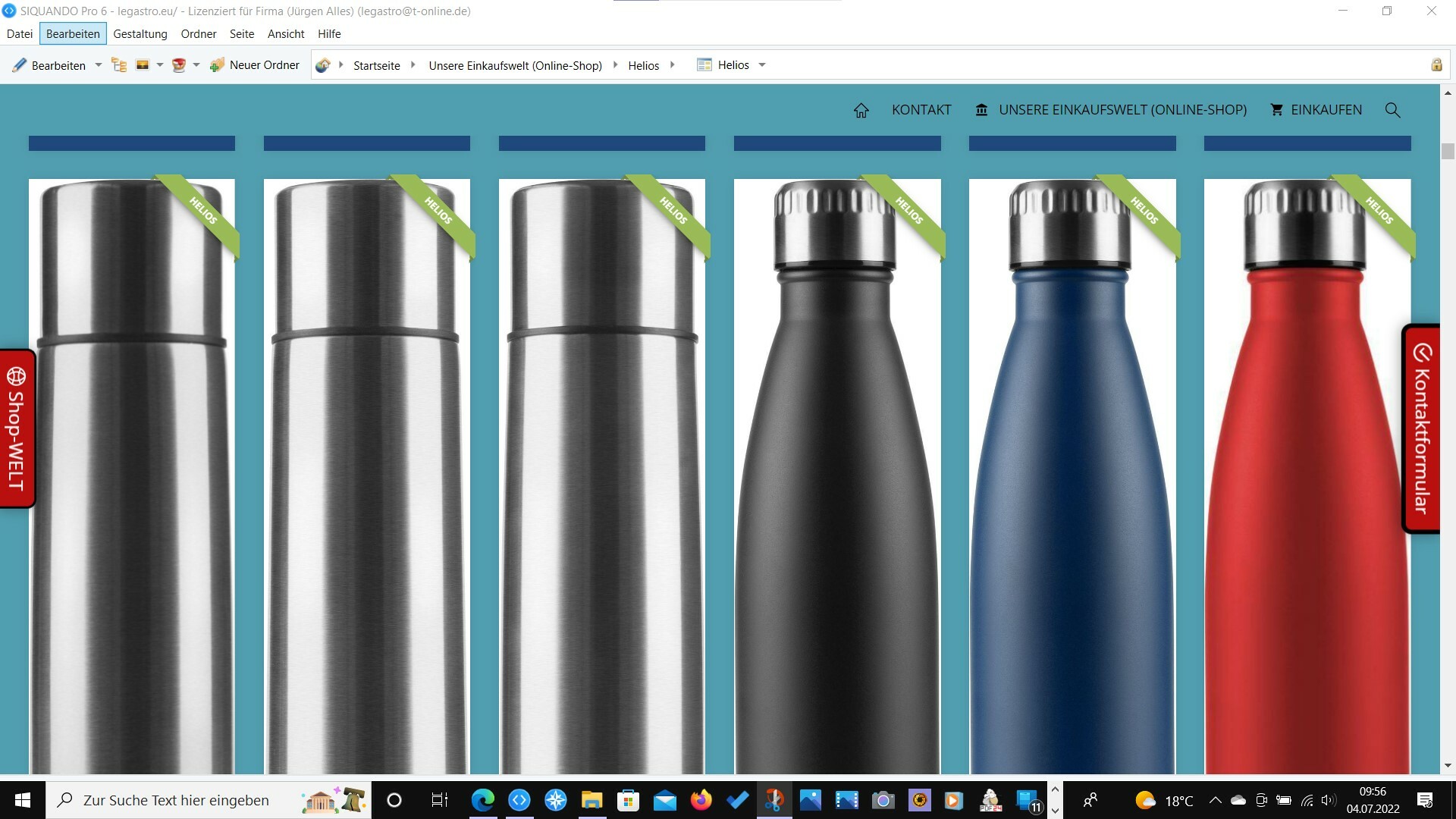Click Neuer Ordner

coord(255,65)
